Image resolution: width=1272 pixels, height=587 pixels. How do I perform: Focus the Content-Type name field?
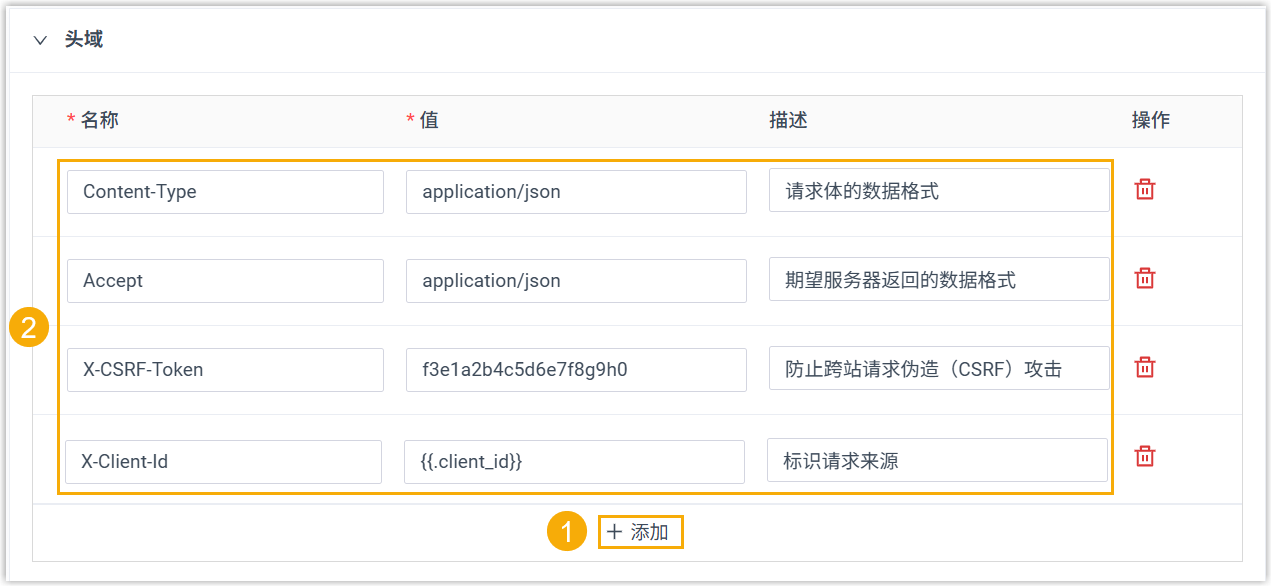[225, 192]
